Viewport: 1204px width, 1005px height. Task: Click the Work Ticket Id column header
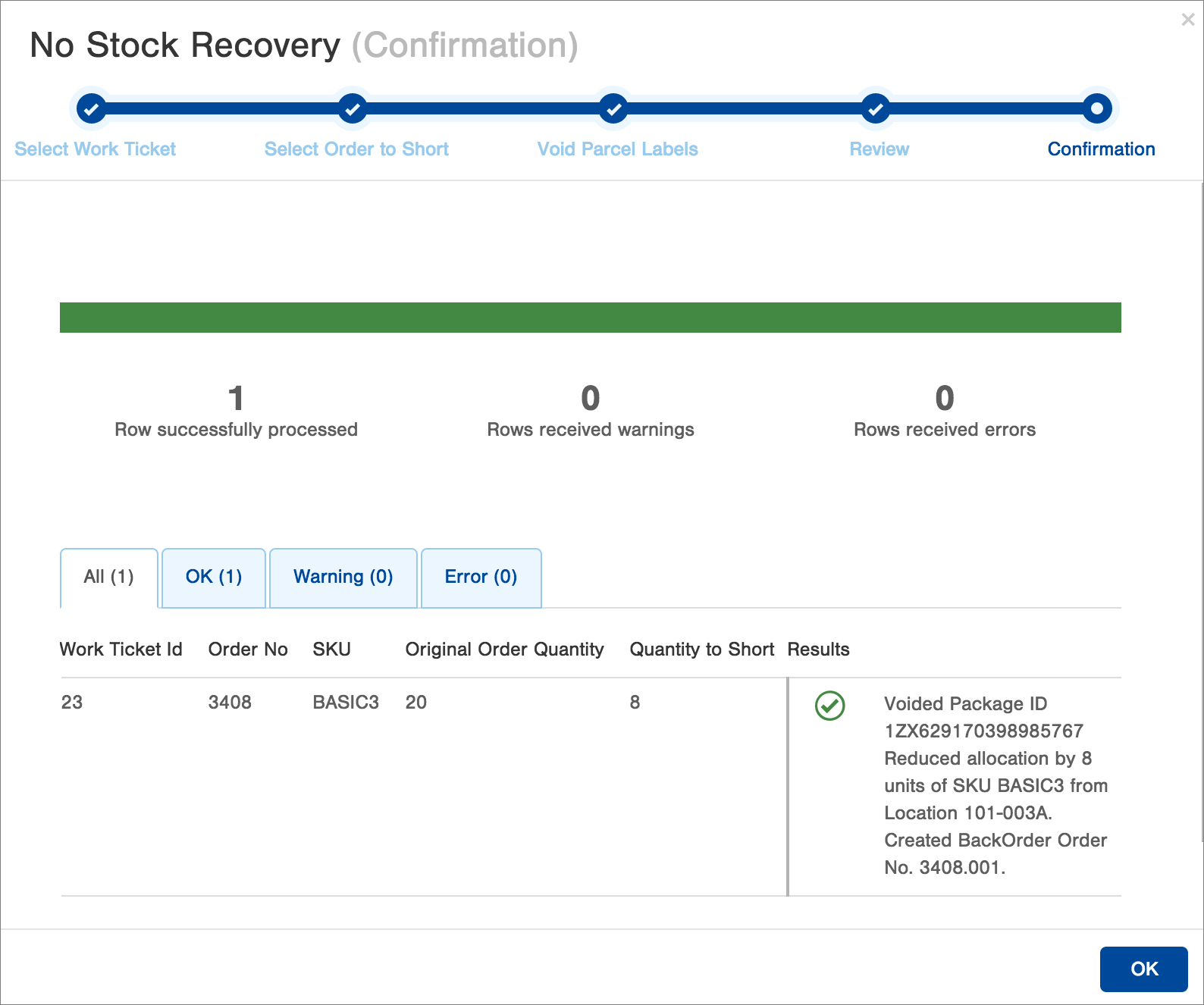coord(121,650)
